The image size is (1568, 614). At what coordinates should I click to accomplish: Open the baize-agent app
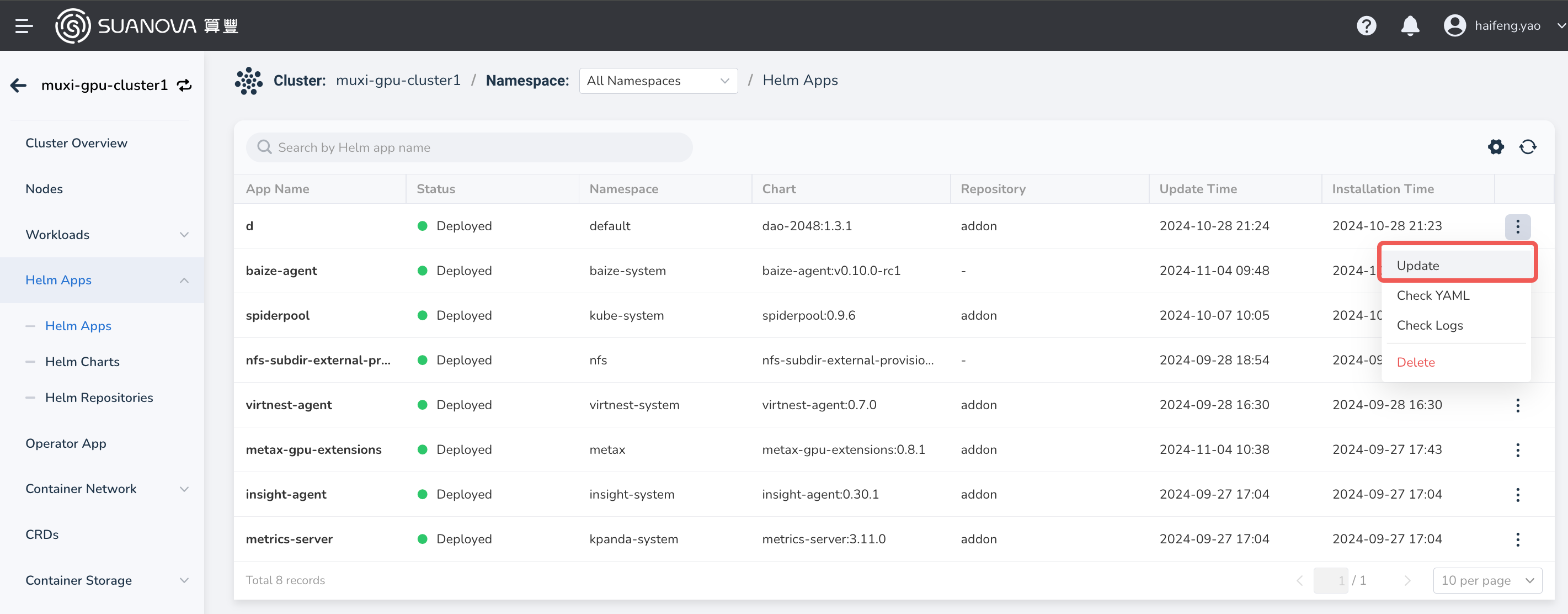click(281, 271)
